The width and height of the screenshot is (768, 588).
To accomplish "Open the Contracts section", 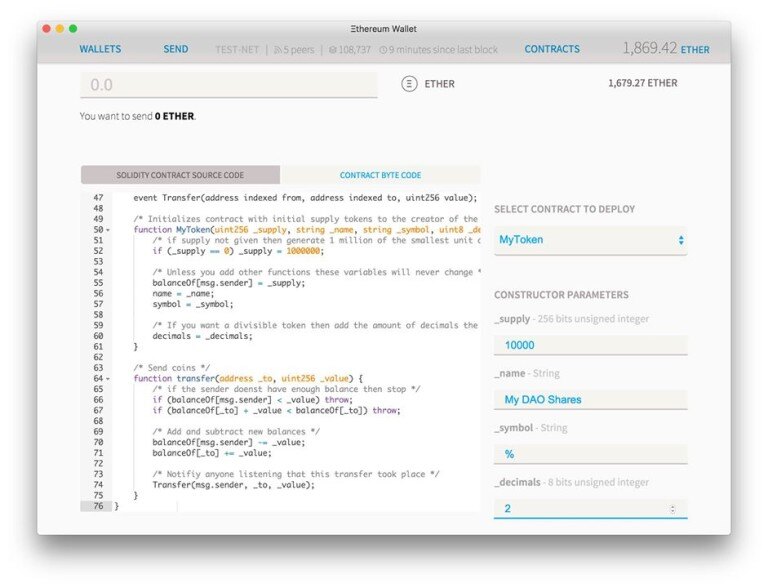I will 552,49.
